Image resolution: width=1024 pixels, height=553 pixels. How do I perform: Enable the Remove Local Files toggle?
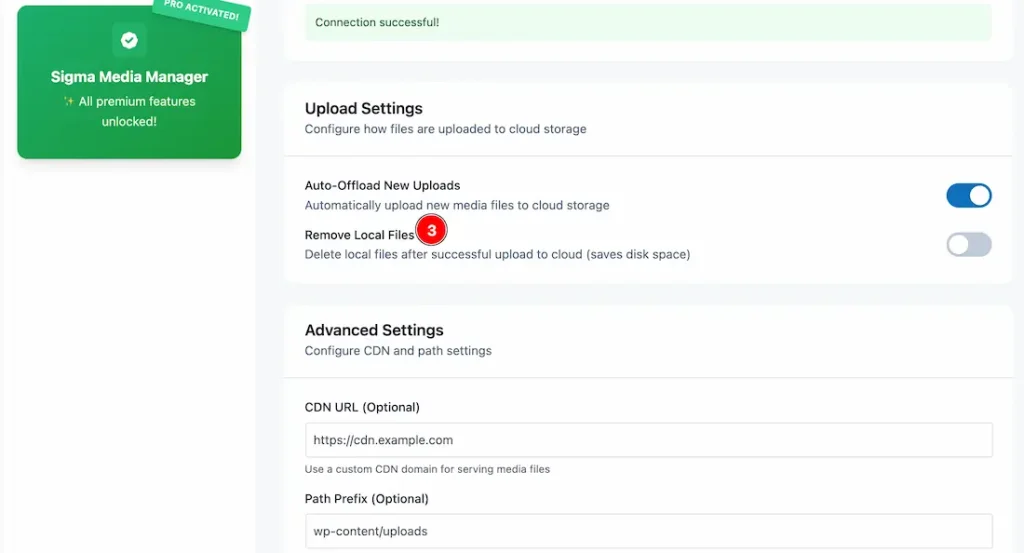click(968, 245)
